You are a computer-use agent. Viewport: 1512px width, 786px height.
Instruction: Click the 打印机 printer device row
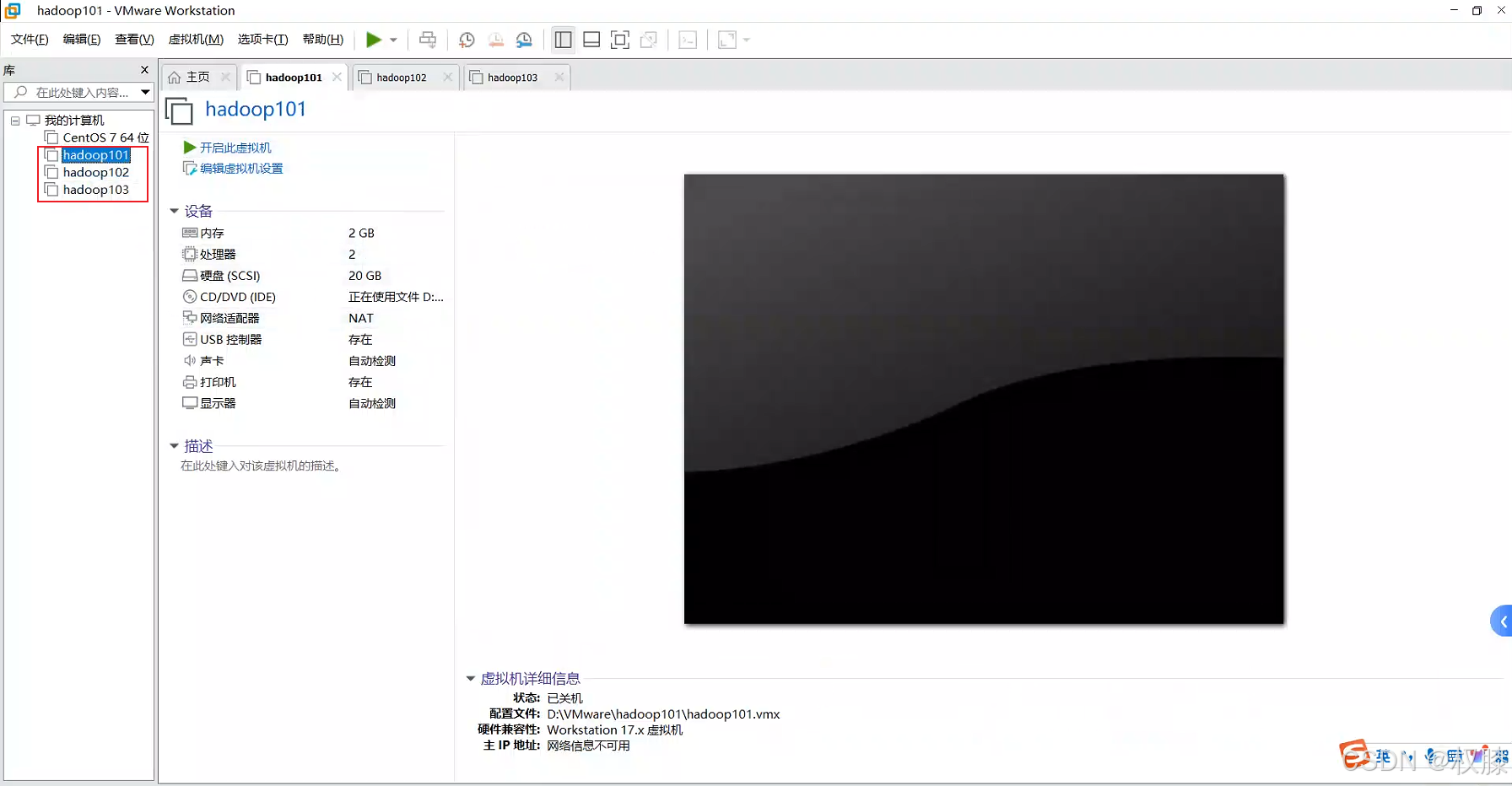point(312,382)
